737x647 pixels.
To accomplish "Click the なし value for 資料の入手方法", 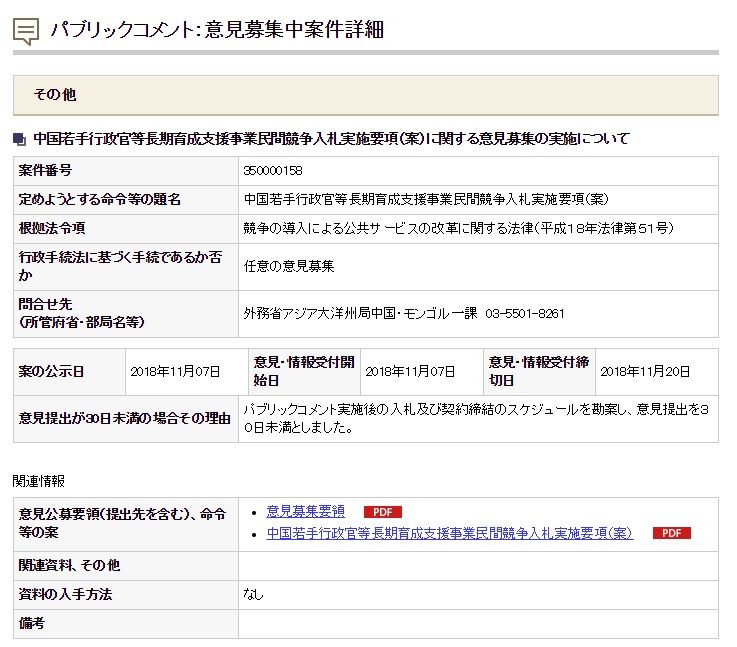I will click(x=254, y=594).
